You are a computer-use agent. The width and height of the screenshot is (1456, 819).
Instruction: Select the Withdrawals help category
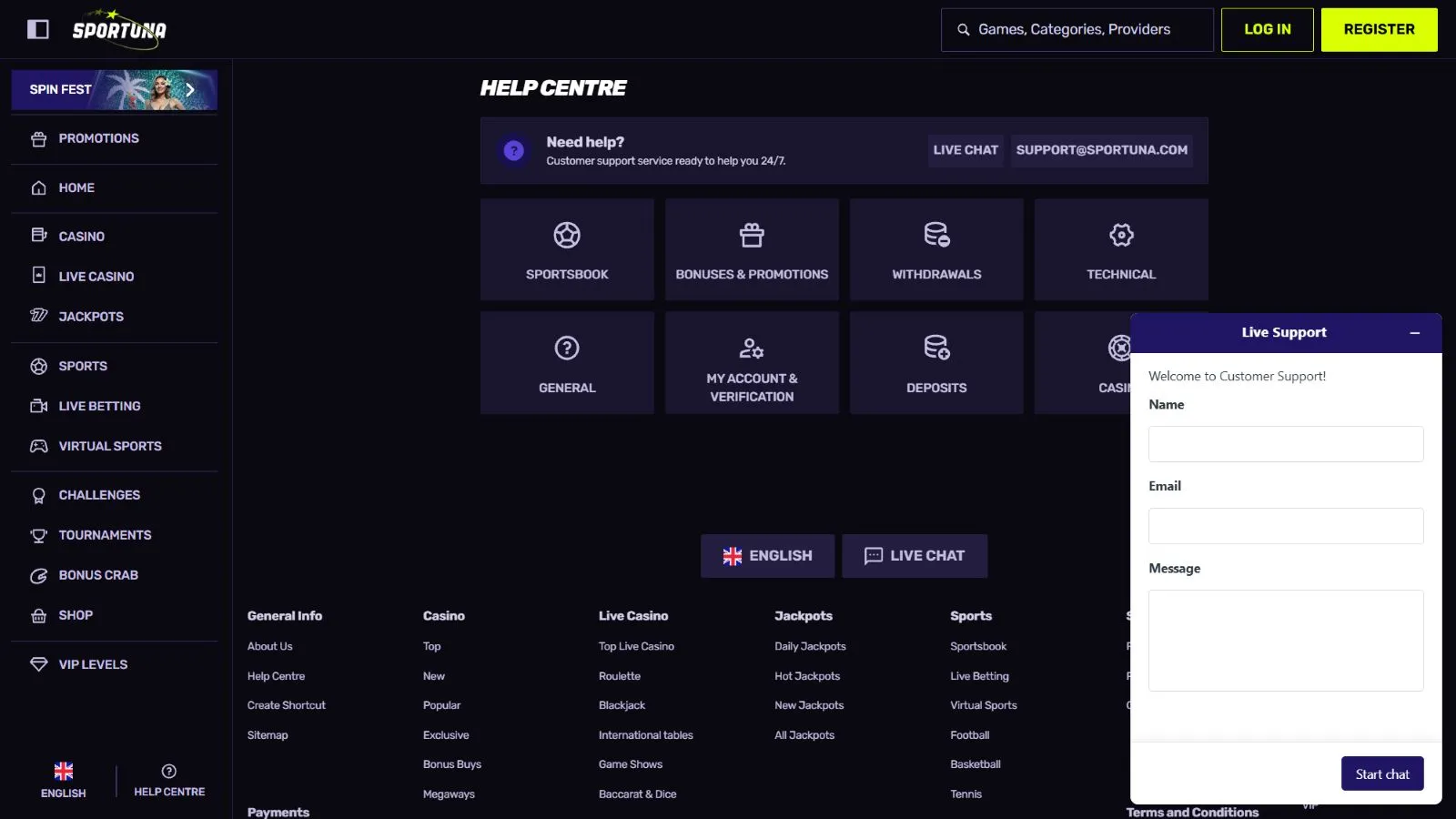click(x=936, y=249)
